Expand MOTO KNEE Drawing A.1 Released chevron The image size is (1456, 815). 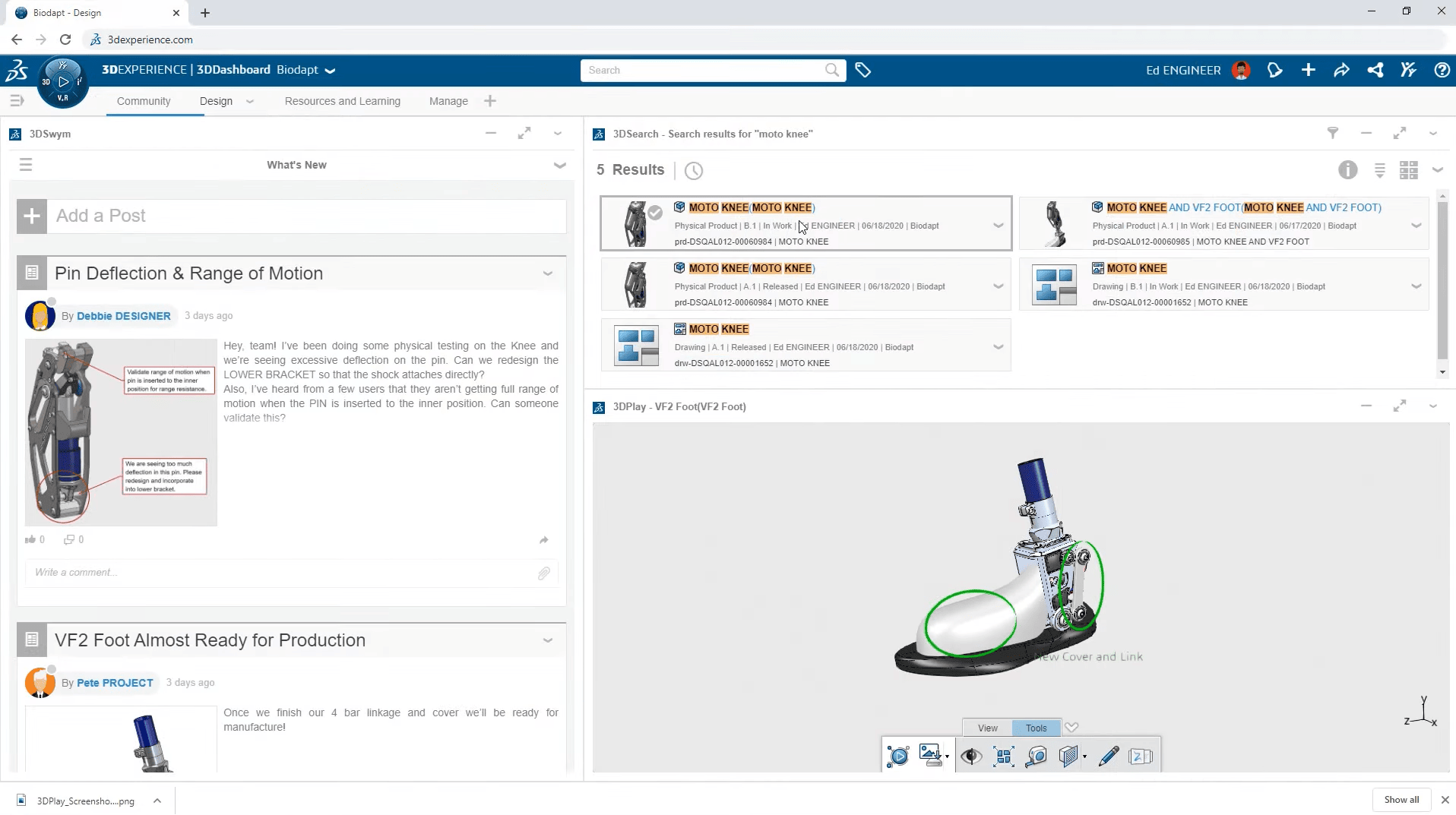coord(999,347)
